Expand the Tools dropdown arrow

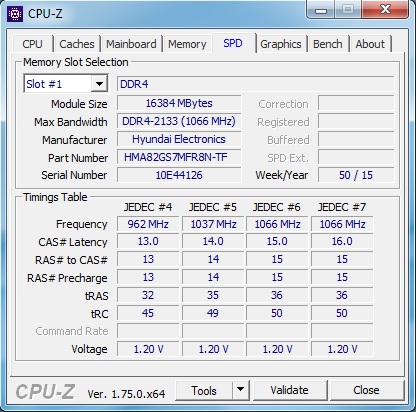tap(240, 390)
